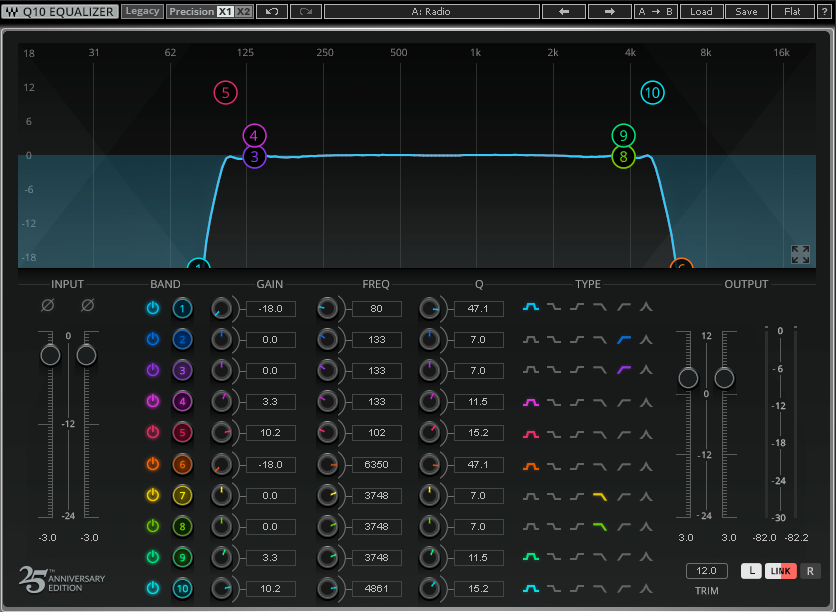Click band 8 node on the EQ graph
The image size is (836, 612).
[623, 157]
